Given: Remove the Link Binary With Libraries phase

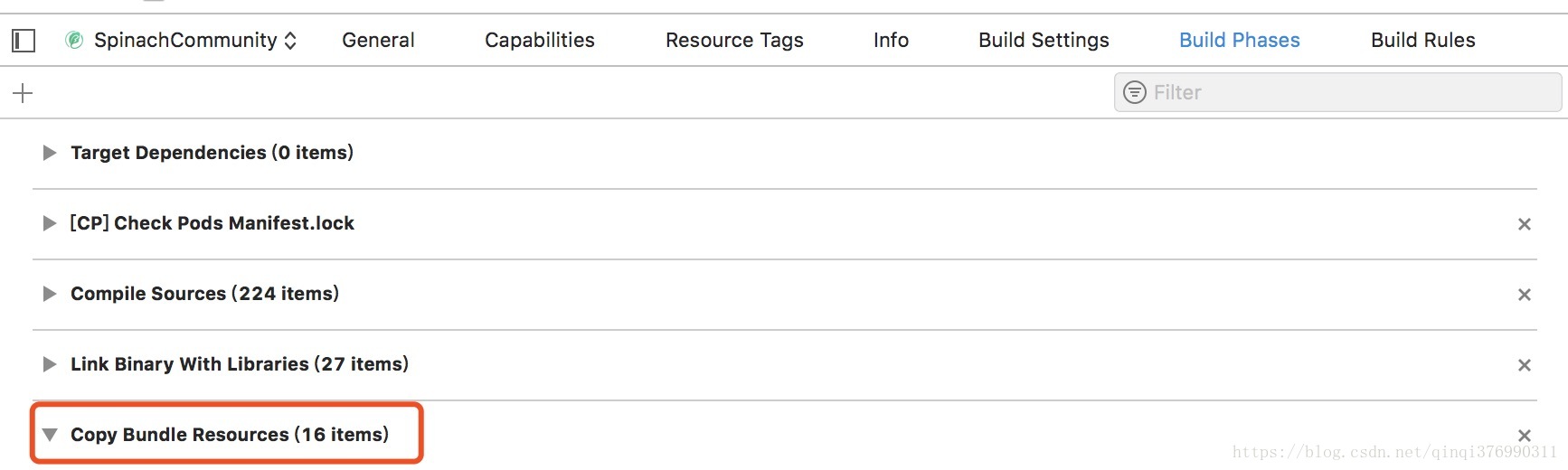Looking at the screenshot, I should (1524, 365).
